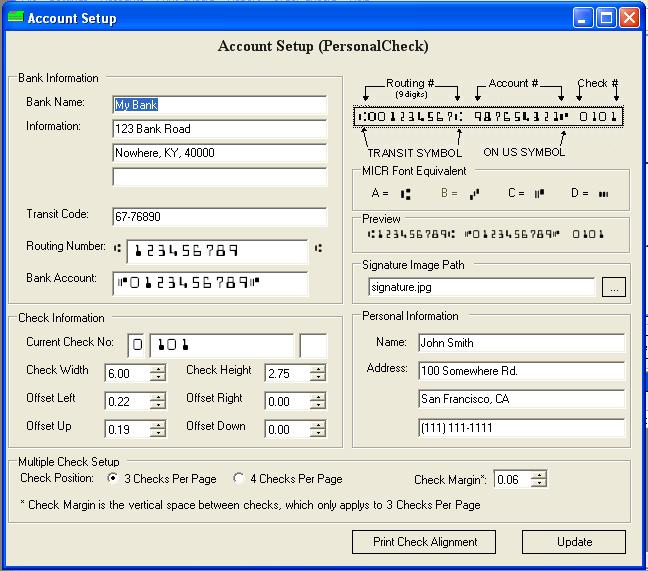Edit the Signature Image Path field
Image resolution: width=648 pixels, height=571 pixels.
(482, 288)
